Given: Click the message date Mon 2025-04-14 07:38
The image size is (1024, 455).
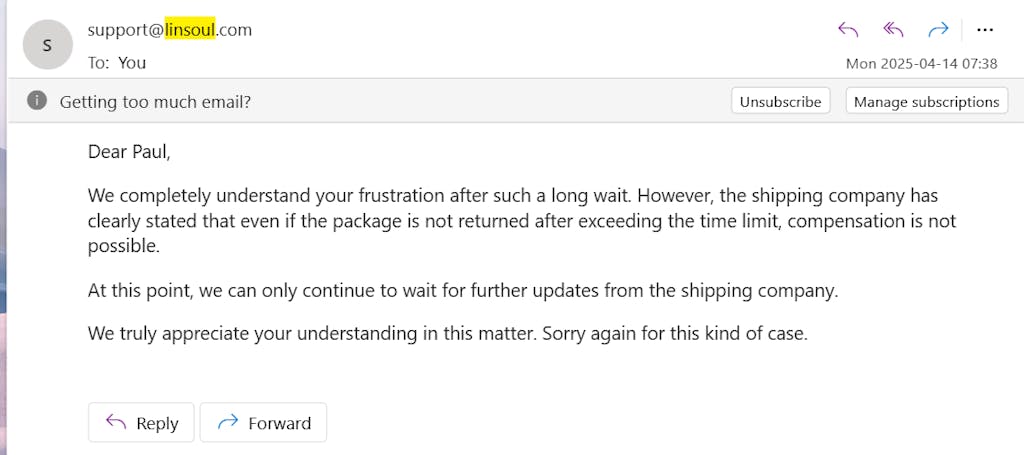Looking at the screenshot, I should tap(921, 63).
